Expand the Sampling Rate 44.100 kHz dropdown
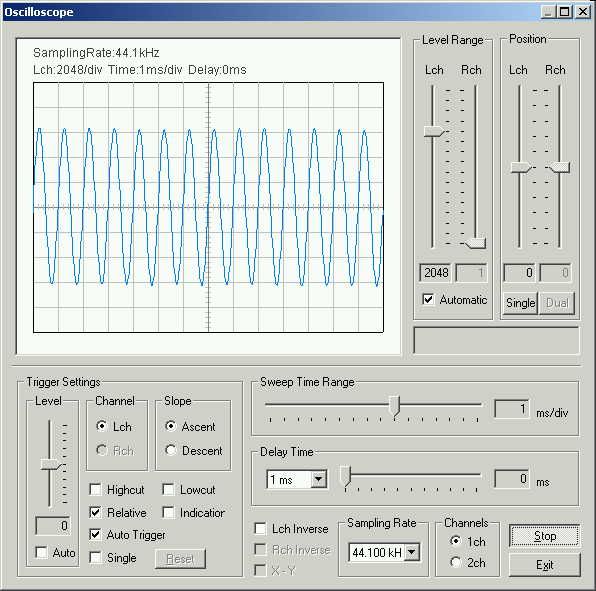The height and width of the screenshot is (591, 596). [412, 552]
